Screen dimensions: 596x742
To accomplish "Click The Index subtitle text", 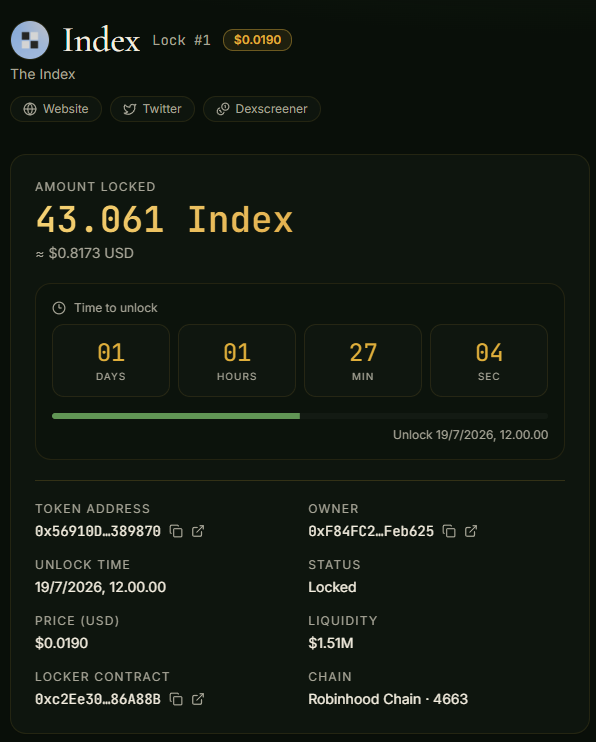I will click(x=43, y=74).
